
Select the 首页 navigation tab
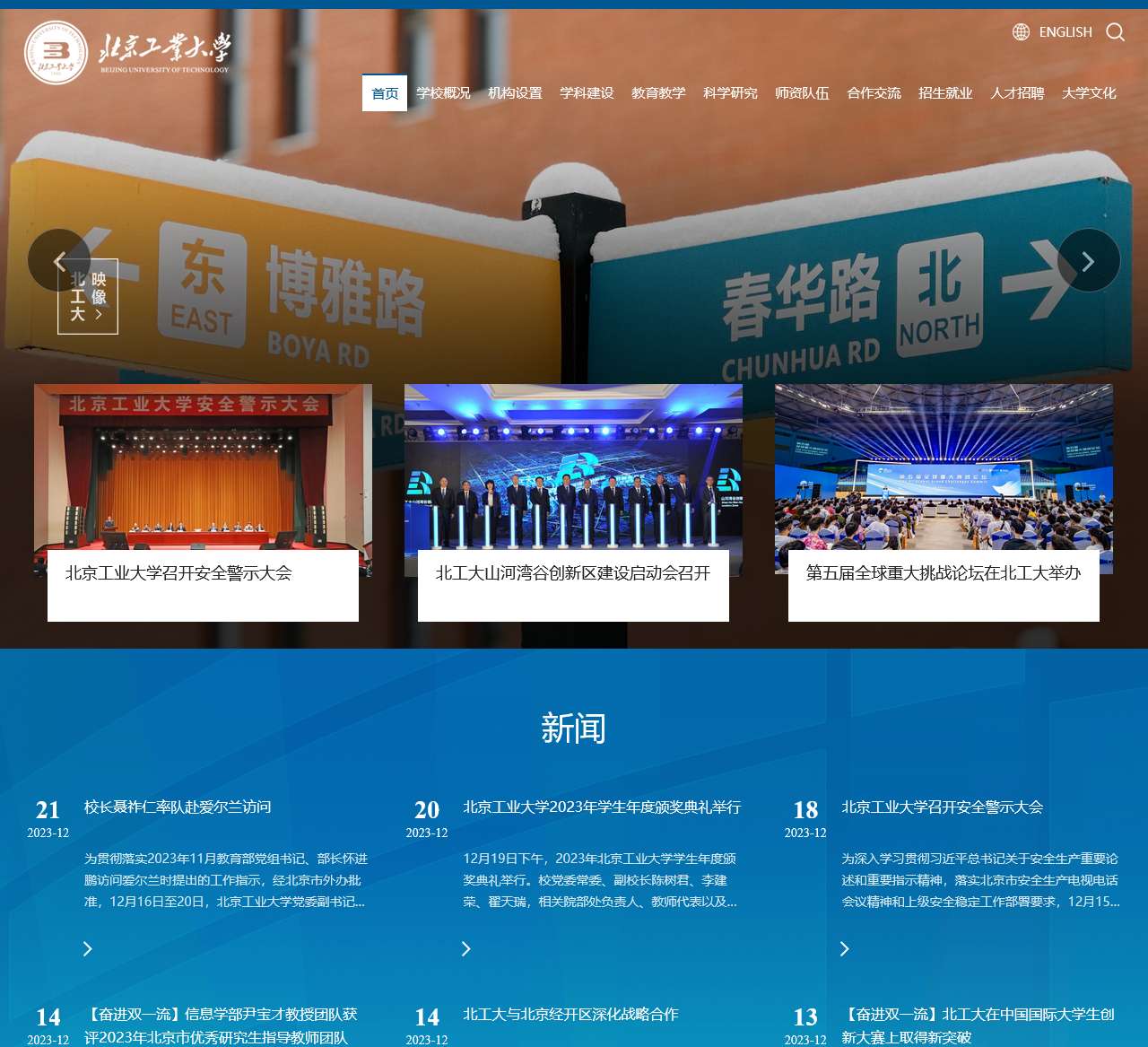pos(384,92)
